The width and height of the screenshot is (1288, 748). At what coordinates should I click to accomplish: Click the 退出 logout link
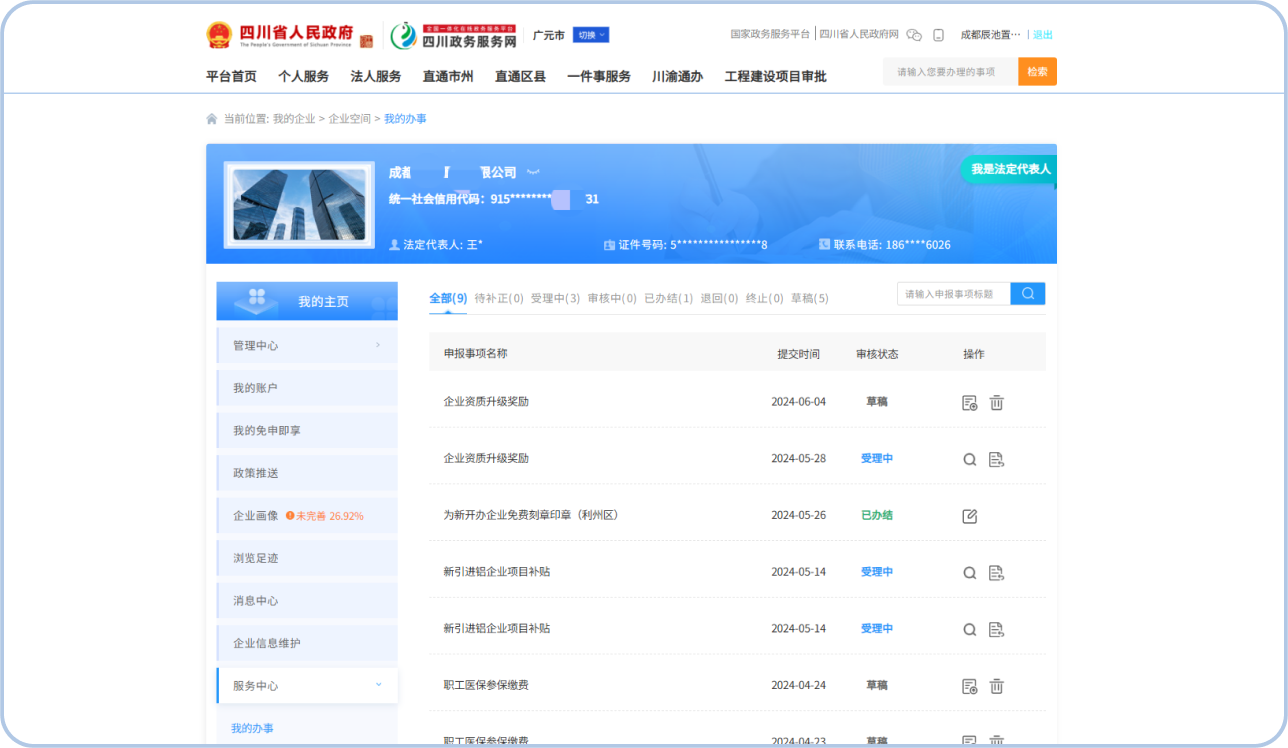1042,35
